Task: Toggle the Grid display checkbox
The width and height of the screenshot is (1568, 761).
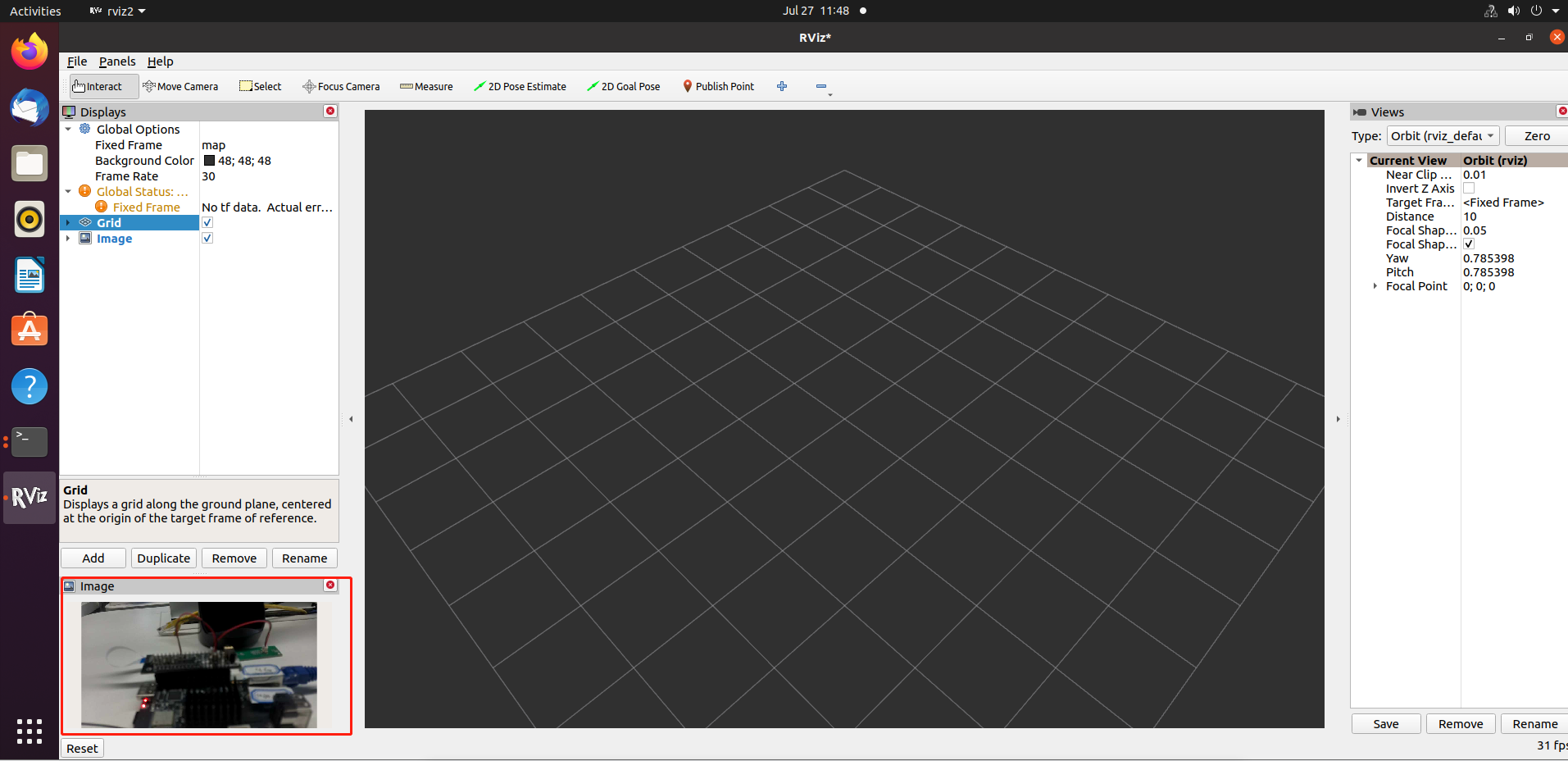Action: (x=207, y=222)
